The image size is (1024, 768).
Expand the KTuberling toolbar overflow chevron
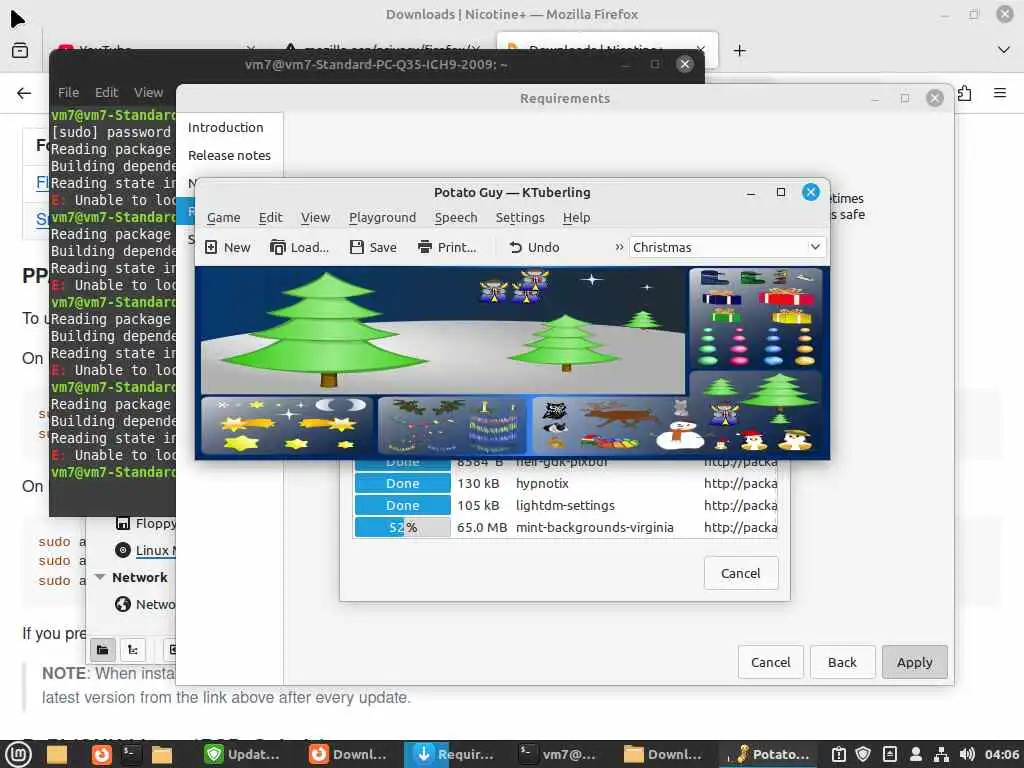618,247
